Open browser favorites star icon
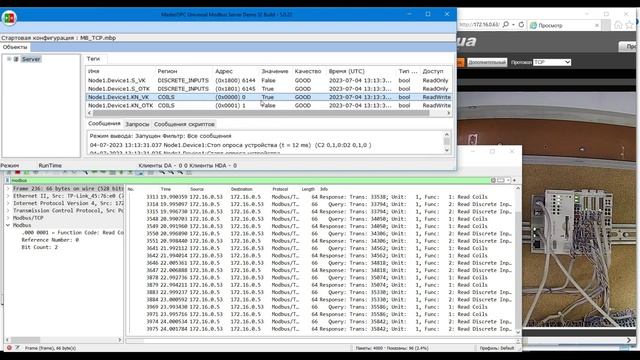This screenshot has width=640, height=360. (630, 25)
